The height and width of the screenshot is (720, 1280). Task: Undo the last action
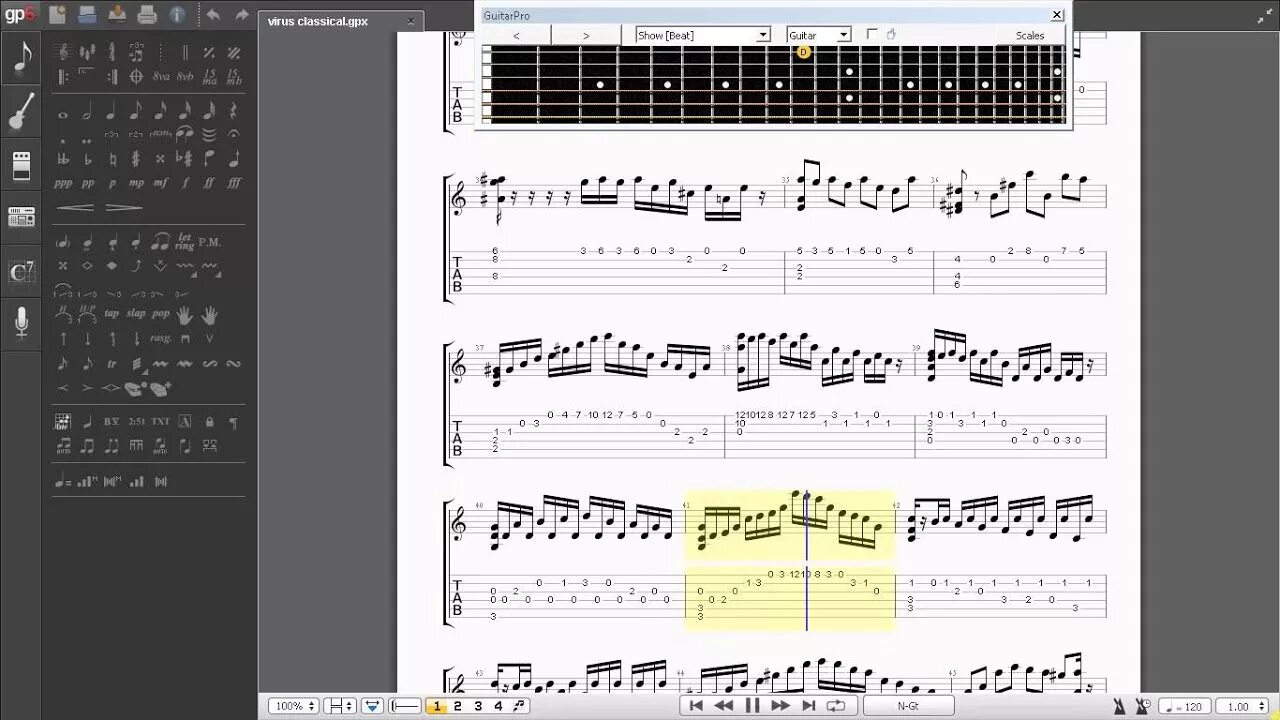pos(213,14)
